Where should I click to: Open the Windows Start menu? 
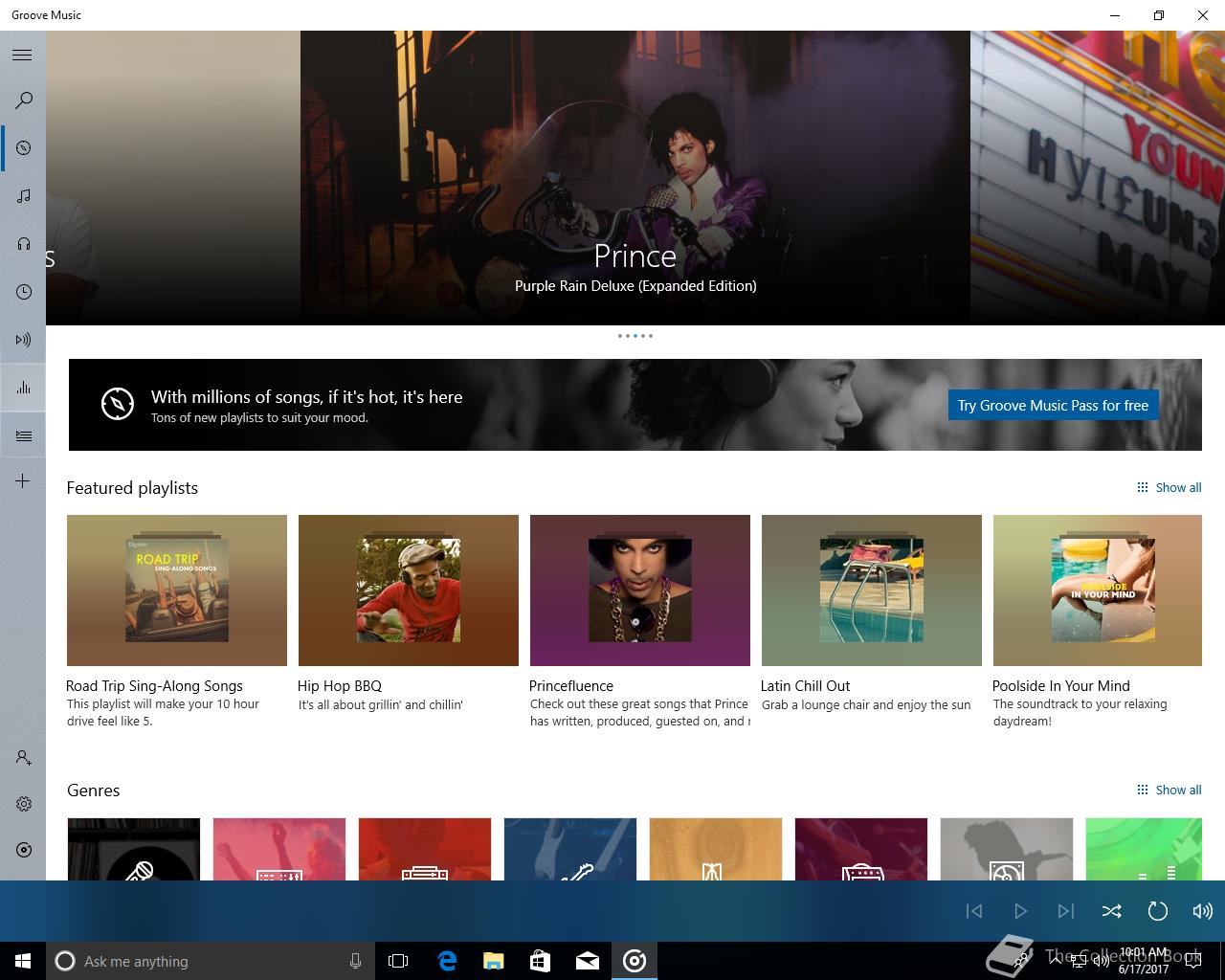[x=23, y=961]
